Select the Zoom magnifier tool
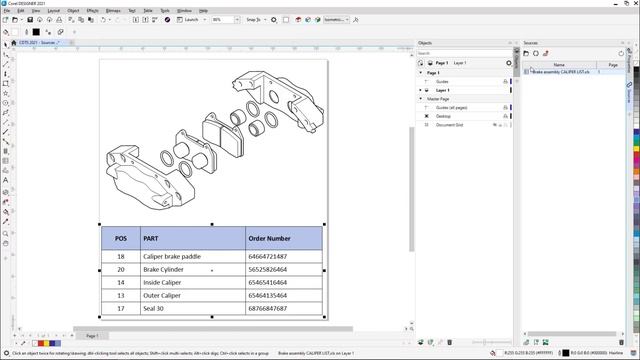The height and width of the screenshot is (360, 640). [5, 233]
